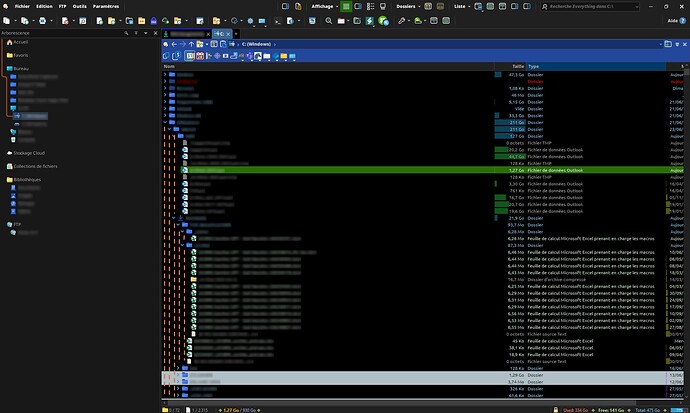Click the disk usage bar in status bar

677,410
